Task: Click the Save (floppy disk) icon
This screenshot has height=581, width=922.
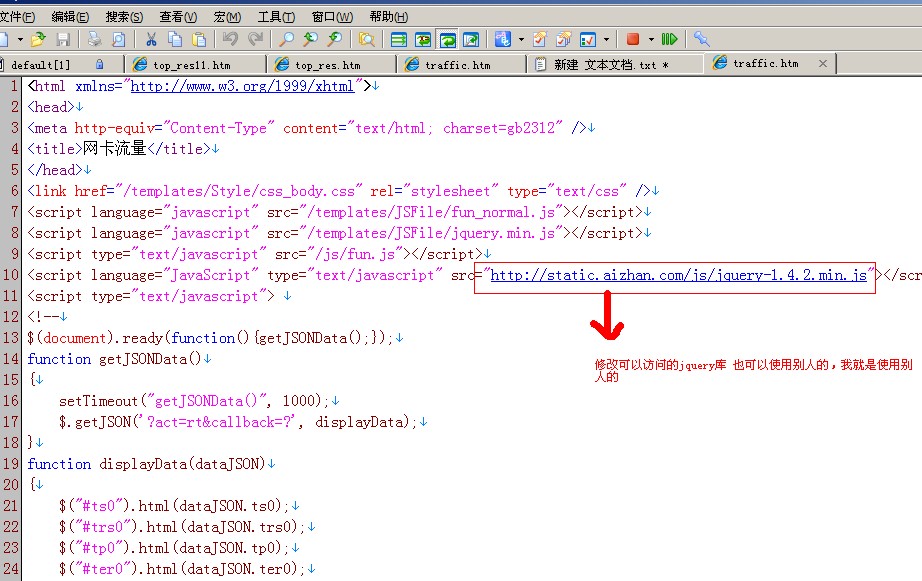Action: [63, 40]
